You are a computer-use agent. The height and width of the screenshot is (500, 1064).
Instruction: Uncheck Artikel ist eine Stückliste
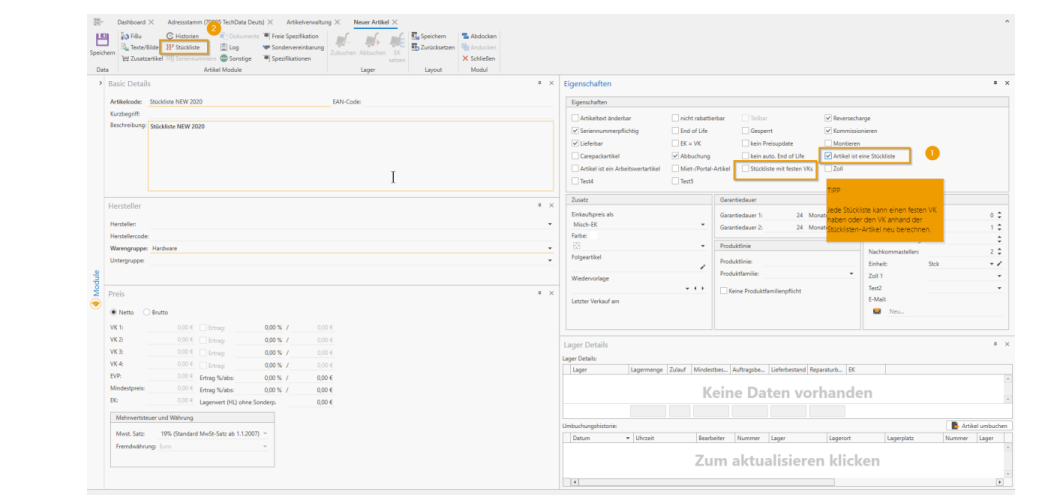click(827, 157)
